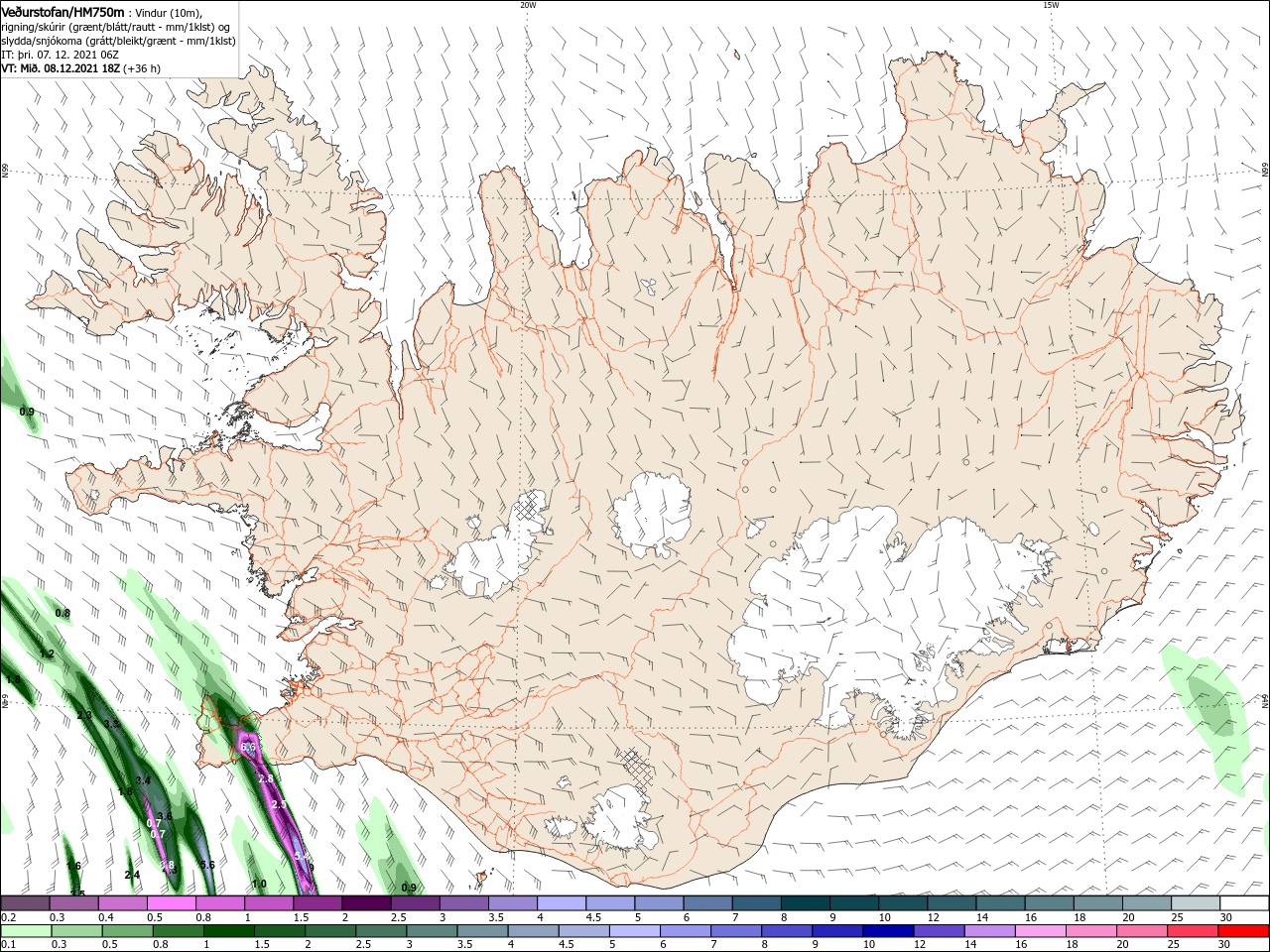Click the darkest purple swatch labeled 2 in the upper legend
1270x952 pixels.
(366, 903)
